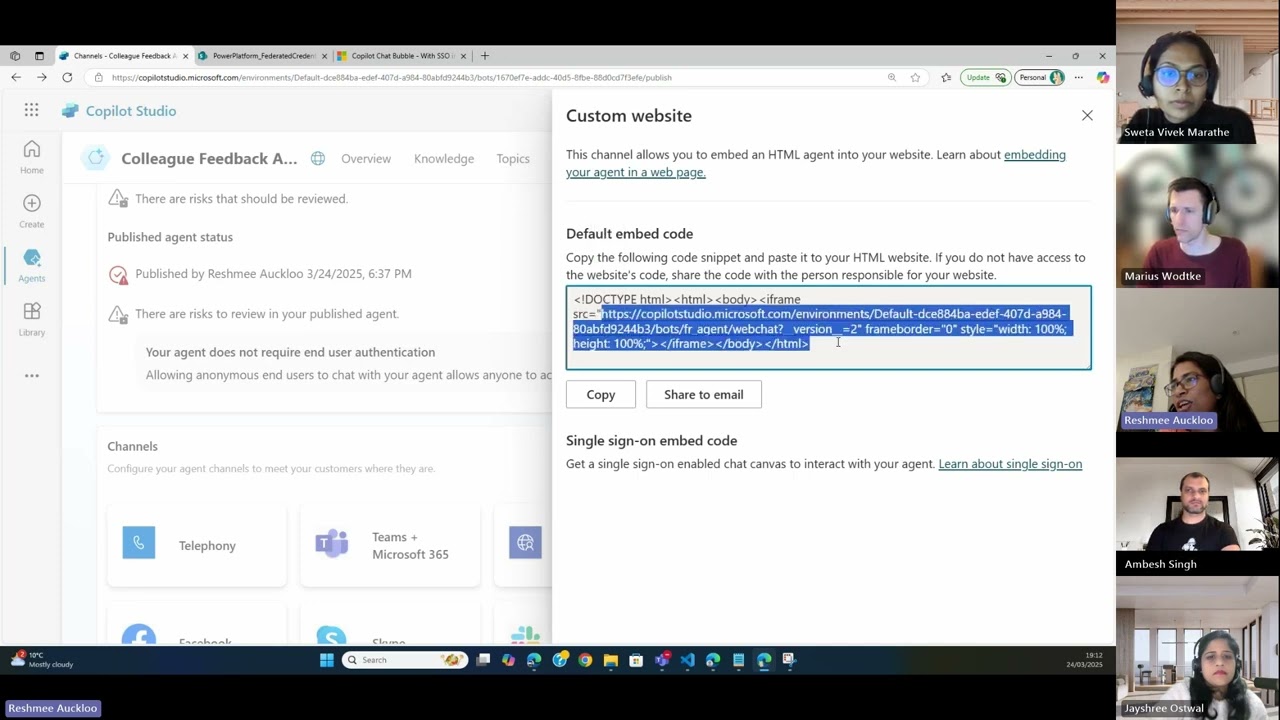Open the Overview tab
Image resolution: width=1280 pixels, height=720 pixels.
(366, 158)
